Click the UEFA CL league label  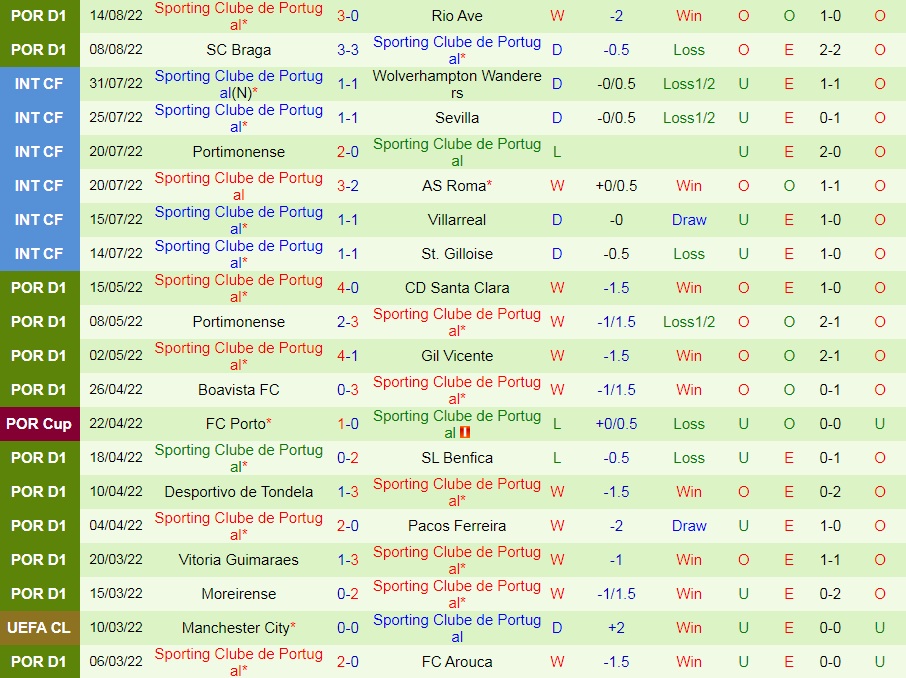(39, 628)
